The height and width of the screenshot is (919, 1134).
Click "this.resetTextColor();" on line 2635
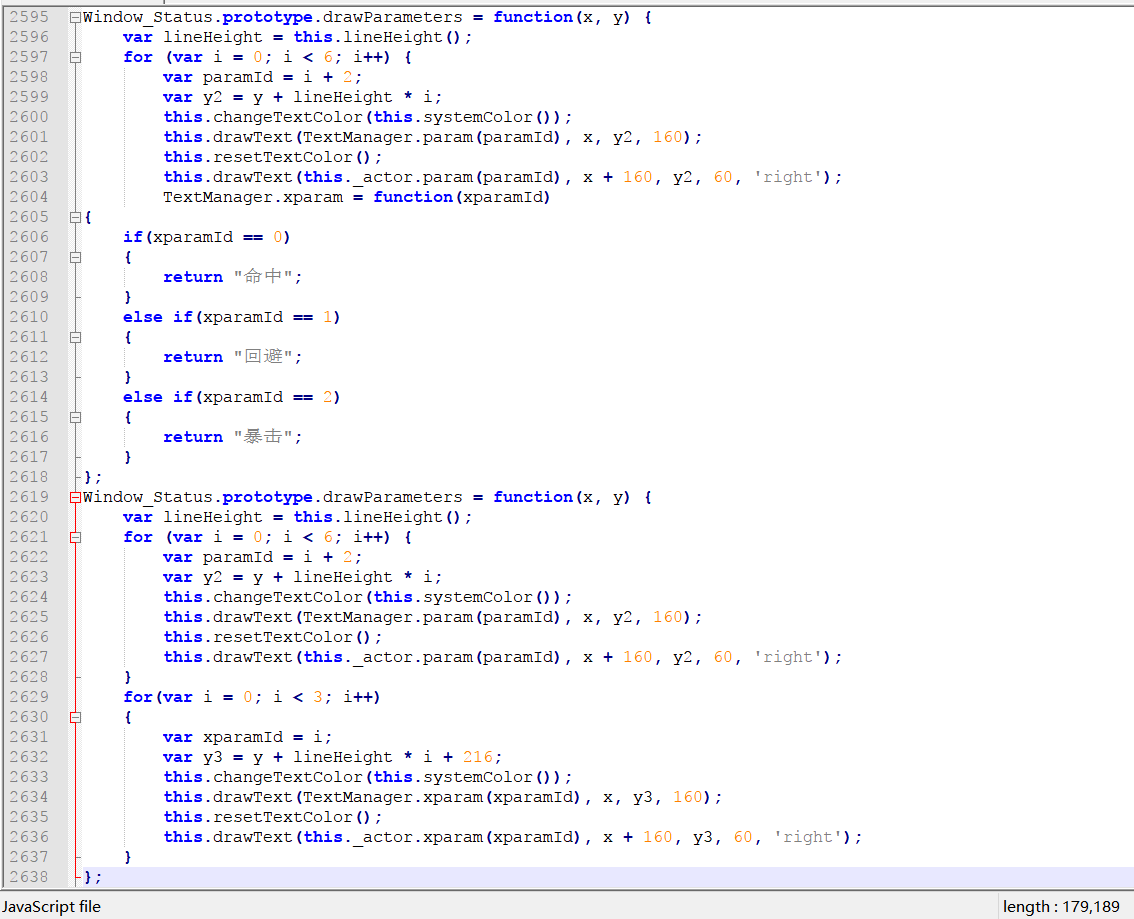tap(273, 817)
